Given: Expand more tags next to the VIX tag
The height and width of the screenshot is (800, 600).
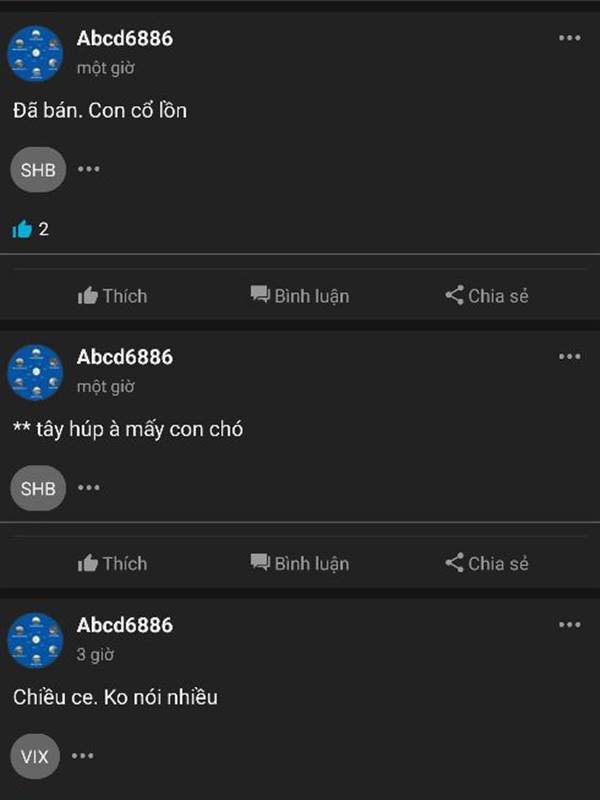Looking at the screenshot, I should tap(83, 756).
